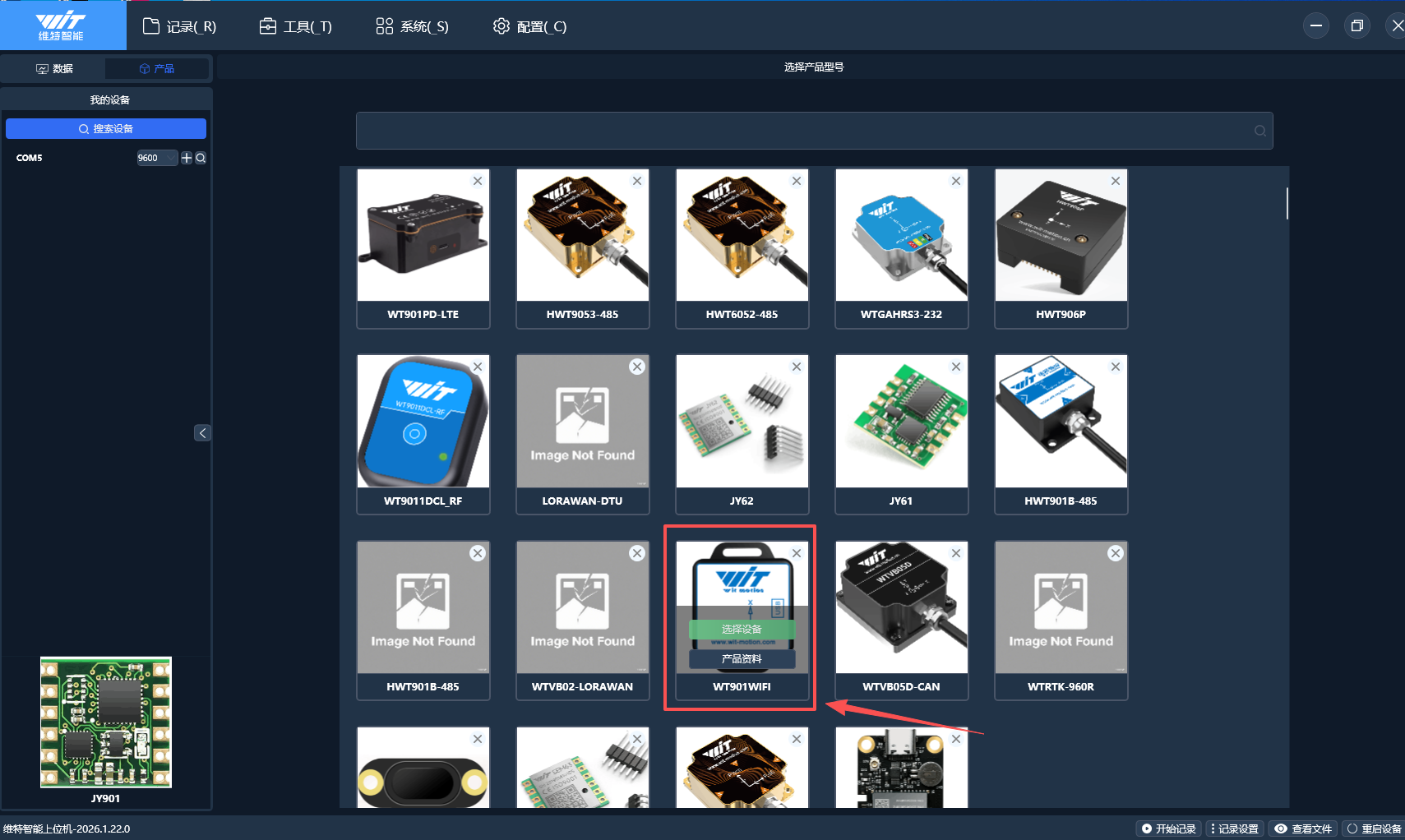Click HWT901B-485 label under Image Not Found
Image resolution: width=1405 pixels, height=840 pixels.
(x=423, y=687)
